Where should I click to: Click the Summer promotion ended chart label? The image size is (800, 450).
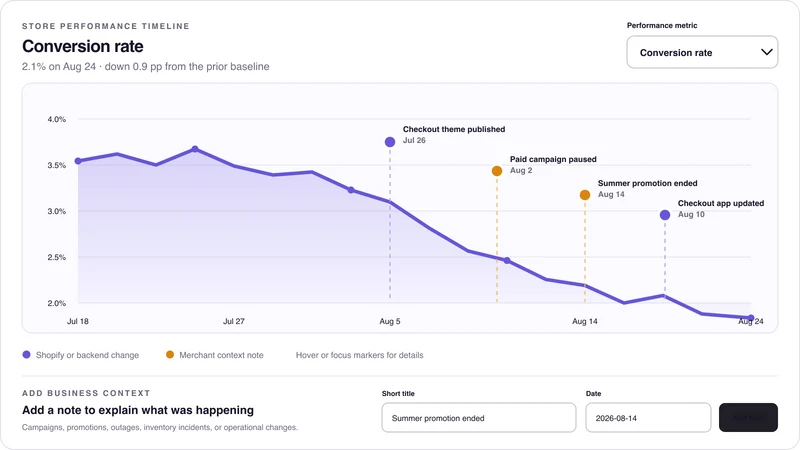coord(647,183)
